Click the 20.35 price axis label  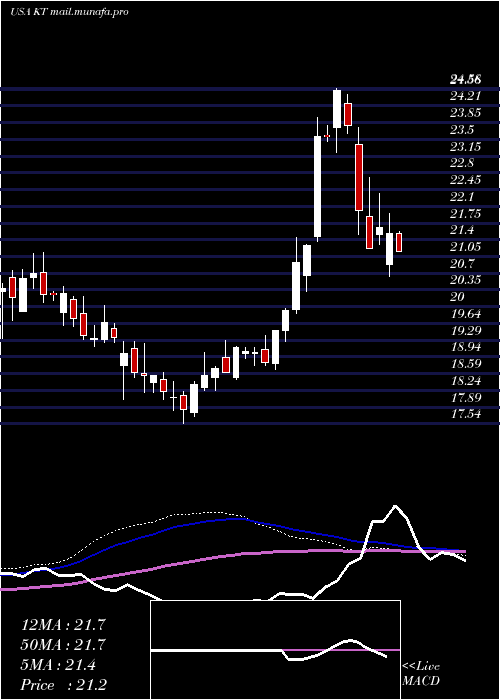tap(466, 280)
